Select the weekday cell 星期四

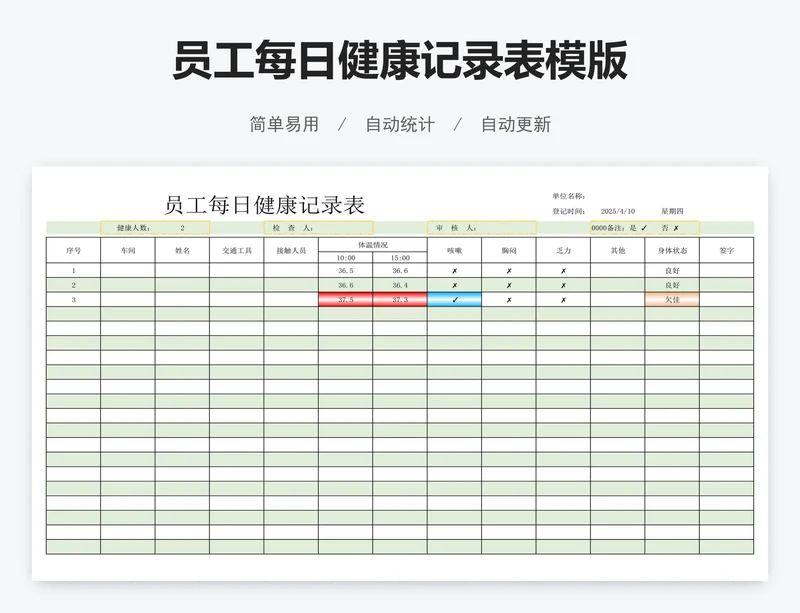tap(672, 211)
